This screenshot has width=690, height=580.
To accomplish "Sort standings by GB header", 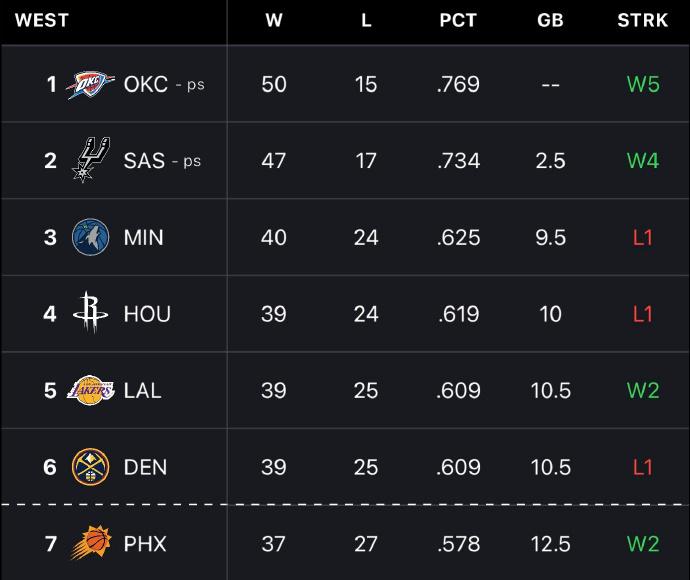I will point(550,21).
